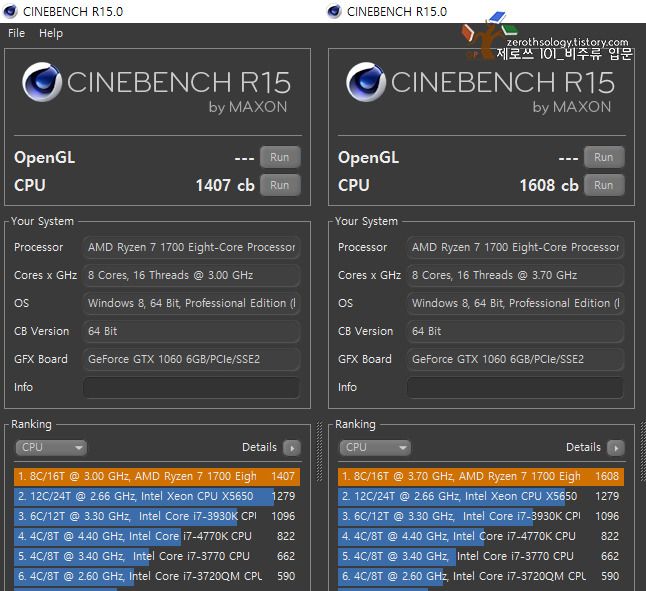Click OS field in right window
646x591 pixels.
pos(515,303)
